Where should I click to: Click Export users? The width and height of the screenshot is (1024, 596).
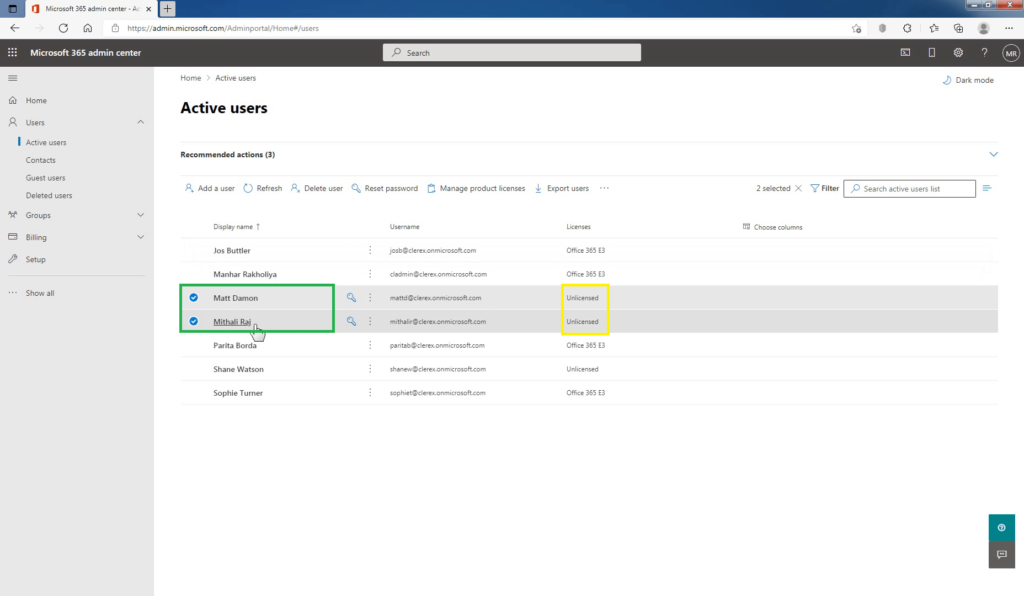point(562,188)
